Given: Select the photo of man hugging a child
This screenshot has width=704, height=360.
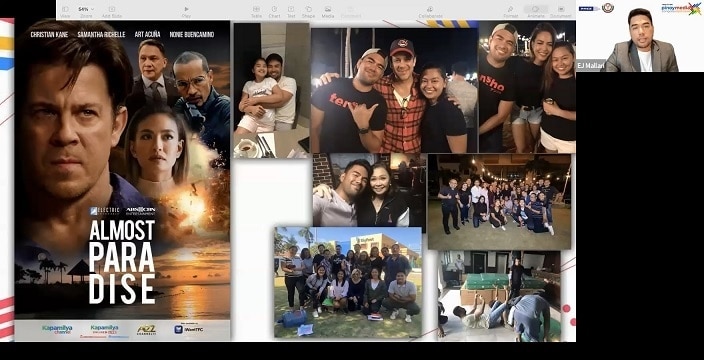Looking at the screenshot, I should (272, 91).
